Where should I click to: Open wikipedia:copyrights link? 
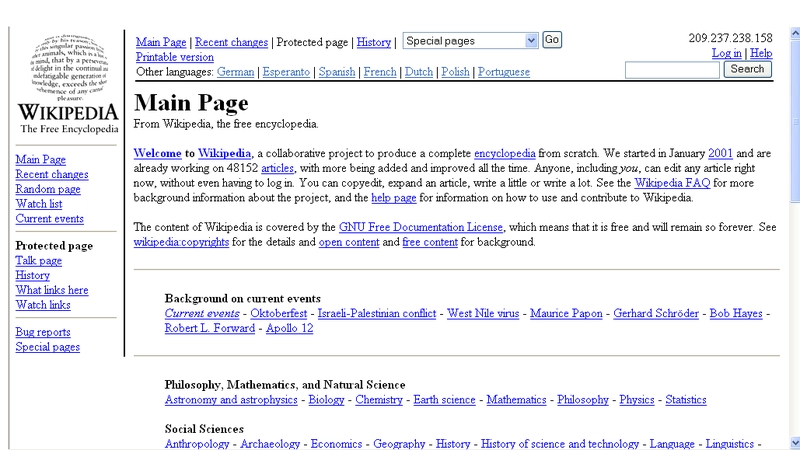(x=181, y=242)
